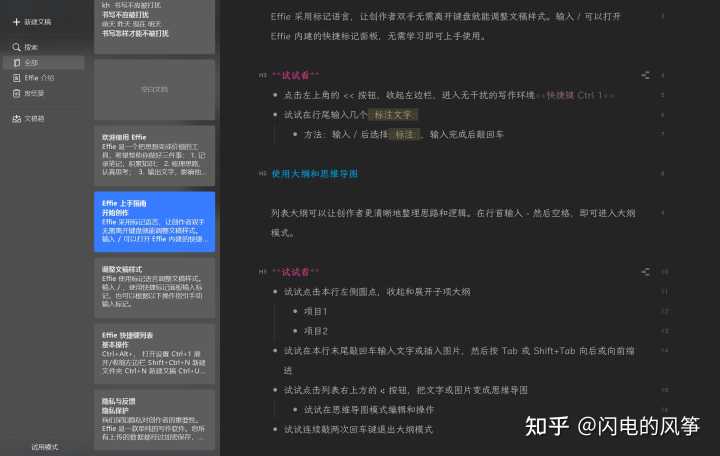This screenshot has height=456, width=720.
Task: Click heading marker left of first 试试看
Action: [x=262, y=75]
